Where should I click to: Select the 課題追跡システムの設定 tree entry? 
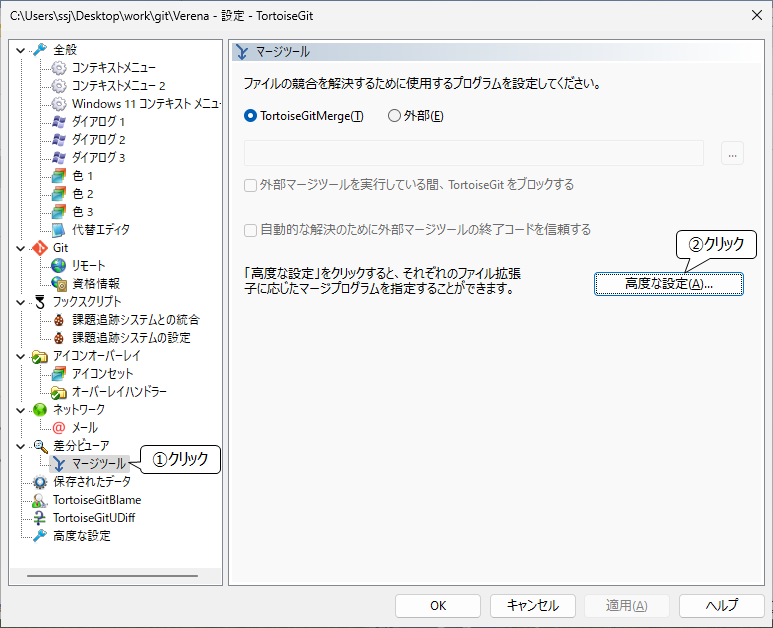(x=131, y=338)
